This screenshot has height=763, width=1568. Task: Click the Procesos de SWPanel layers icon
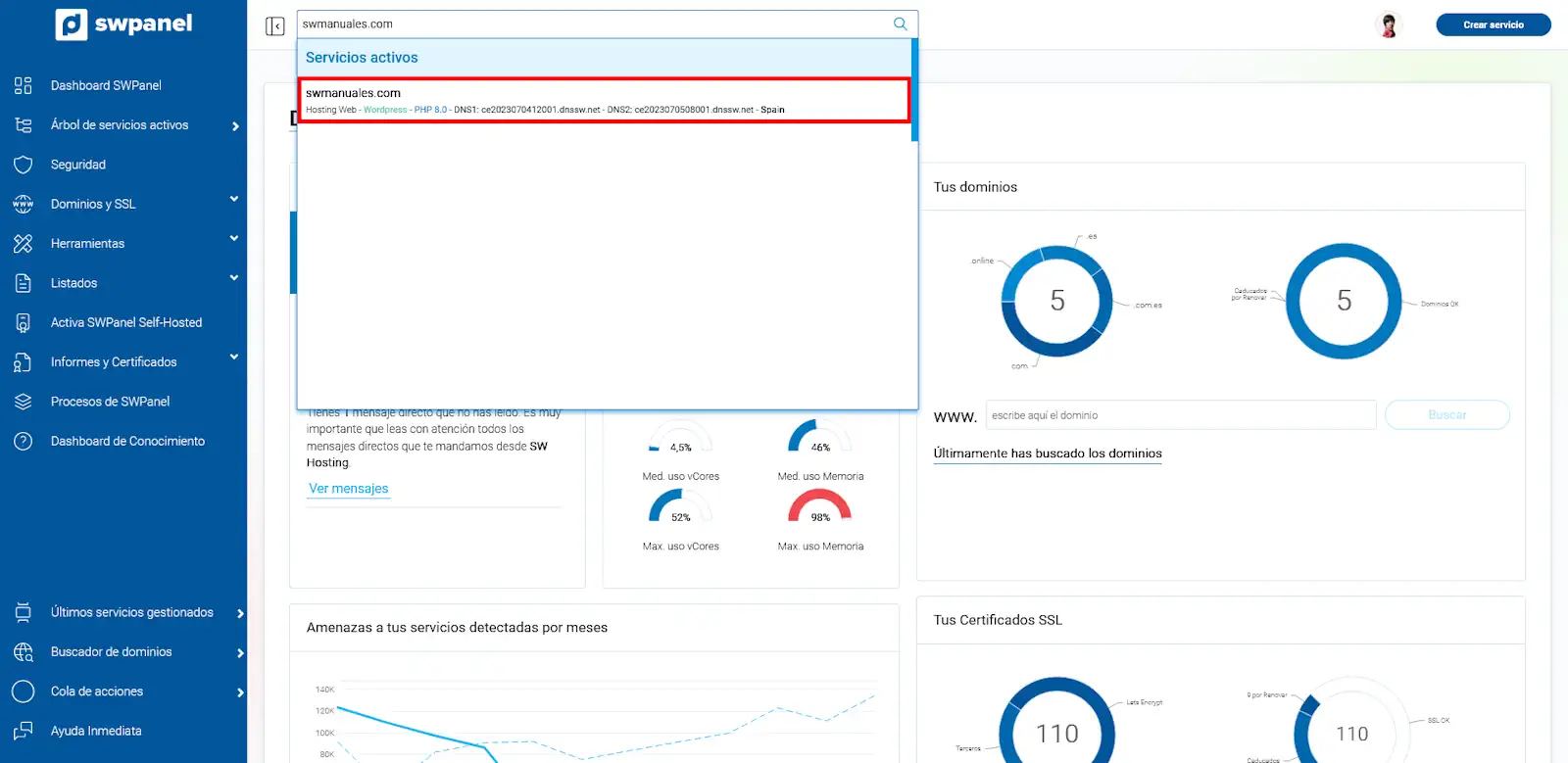point(24,402)
